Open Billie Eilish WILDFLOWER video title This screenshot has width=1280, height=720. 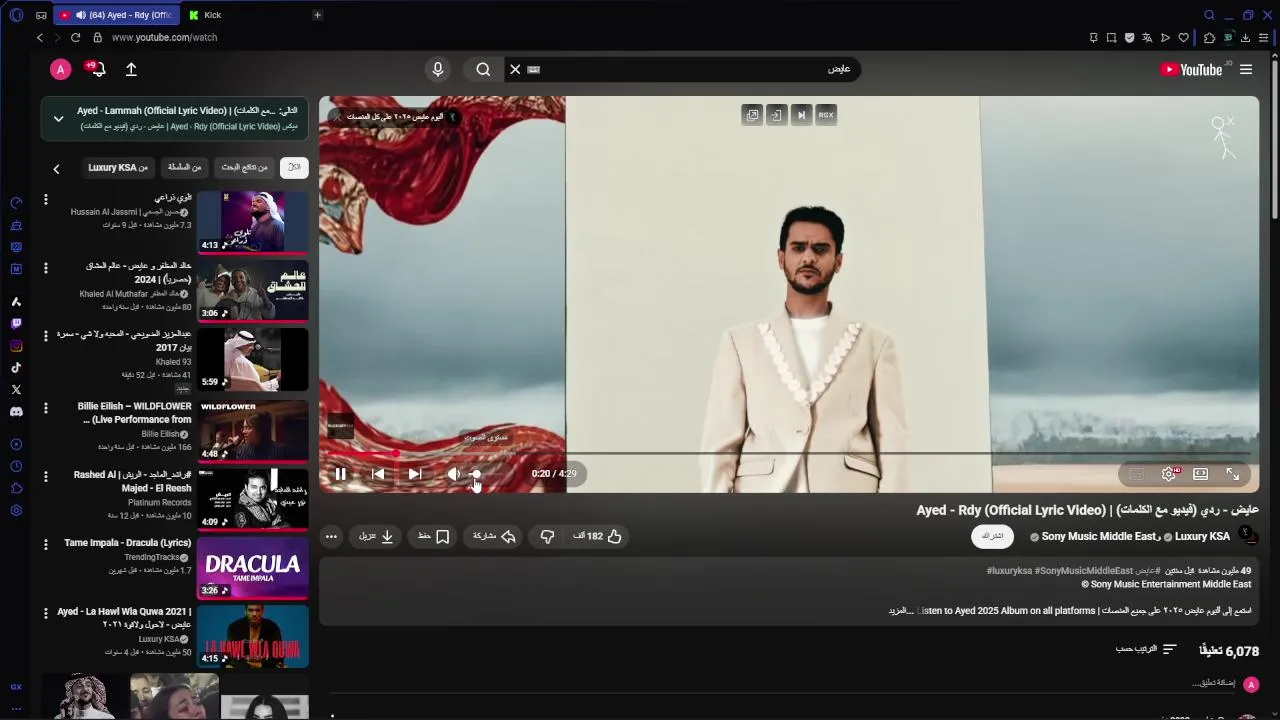(x=135, y=413)
